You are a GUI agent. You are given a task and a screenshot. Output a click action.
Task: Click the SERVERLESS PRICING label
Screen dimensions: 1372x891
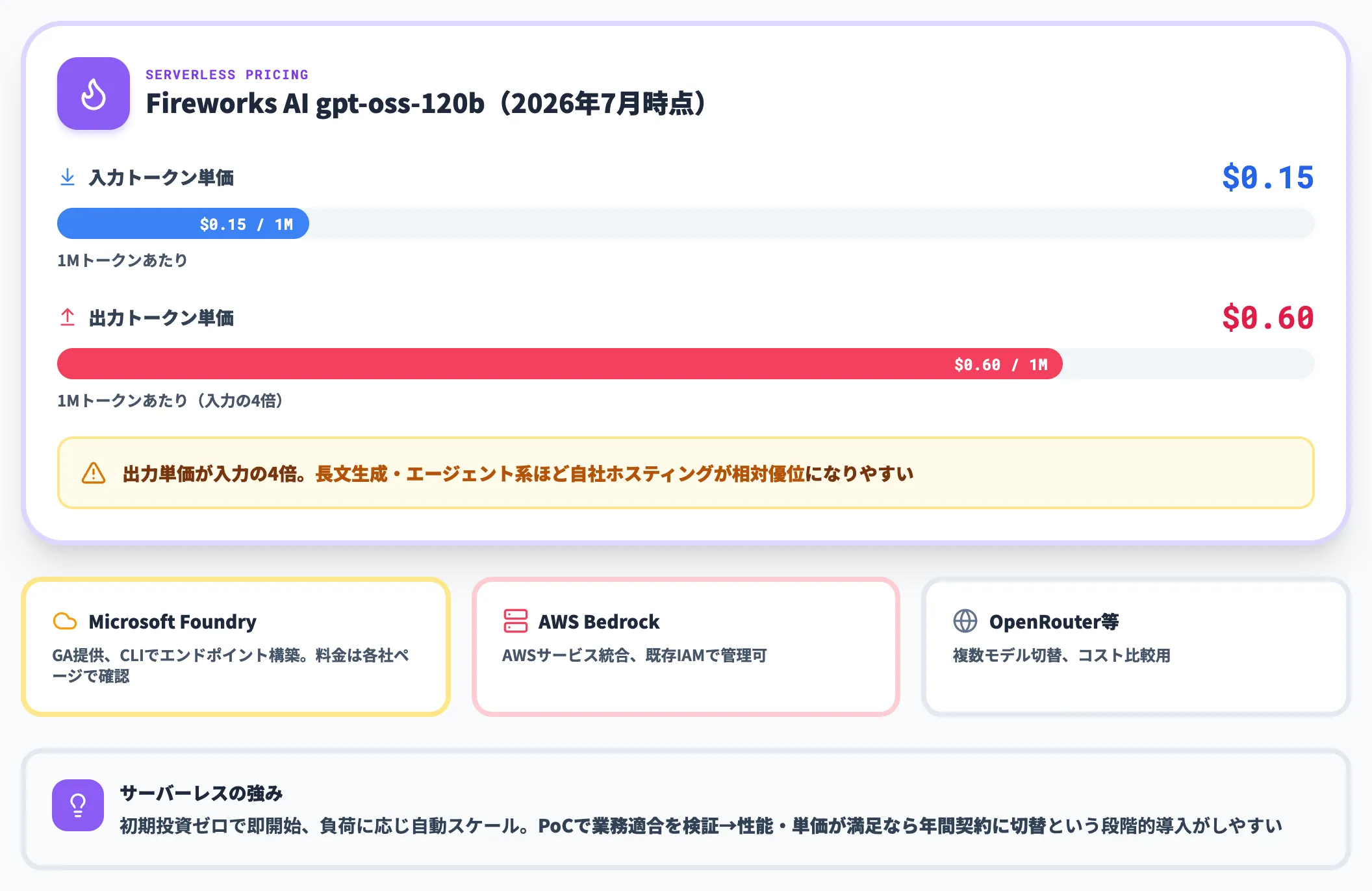tap(227, 75)
